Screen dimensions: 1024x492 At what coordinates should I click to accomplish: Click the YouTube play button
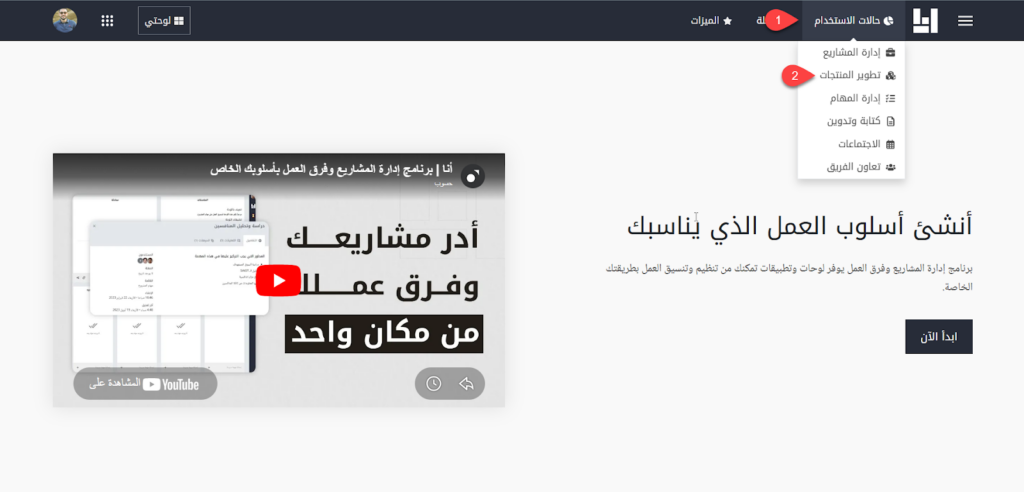(277, 281)
